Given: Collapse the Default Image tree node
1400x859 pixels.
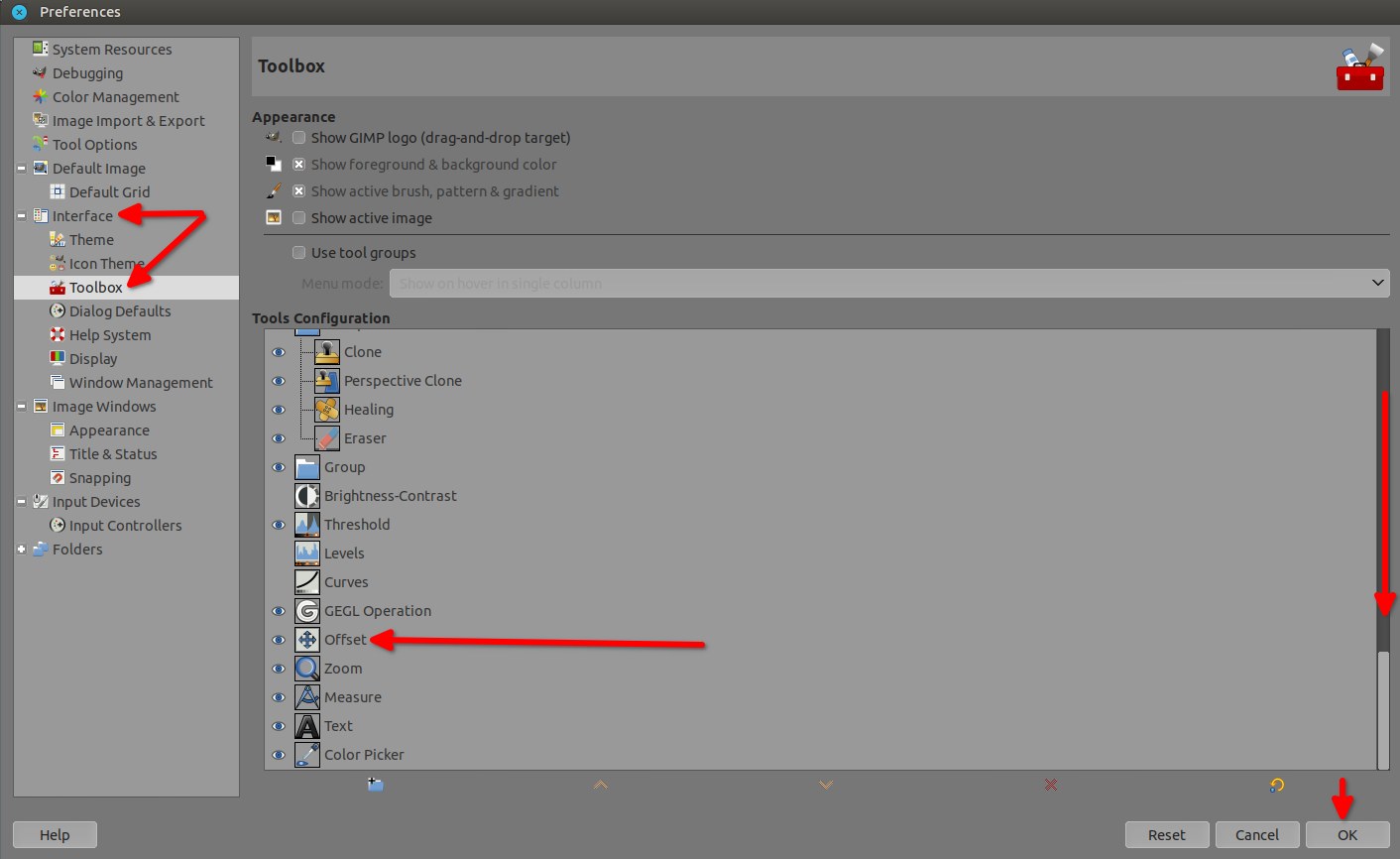Looking at the screenshot, I should [21, 169].
